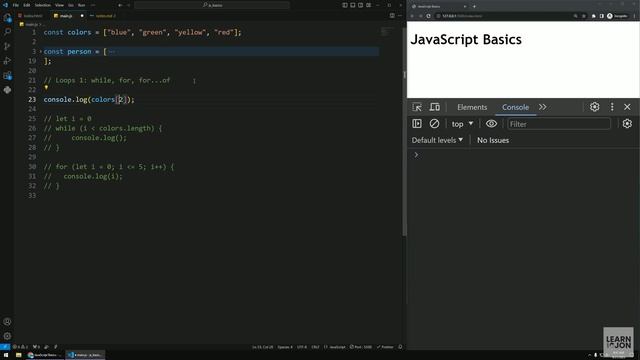Open Run and Debug view in activity bar

(7, 61)
